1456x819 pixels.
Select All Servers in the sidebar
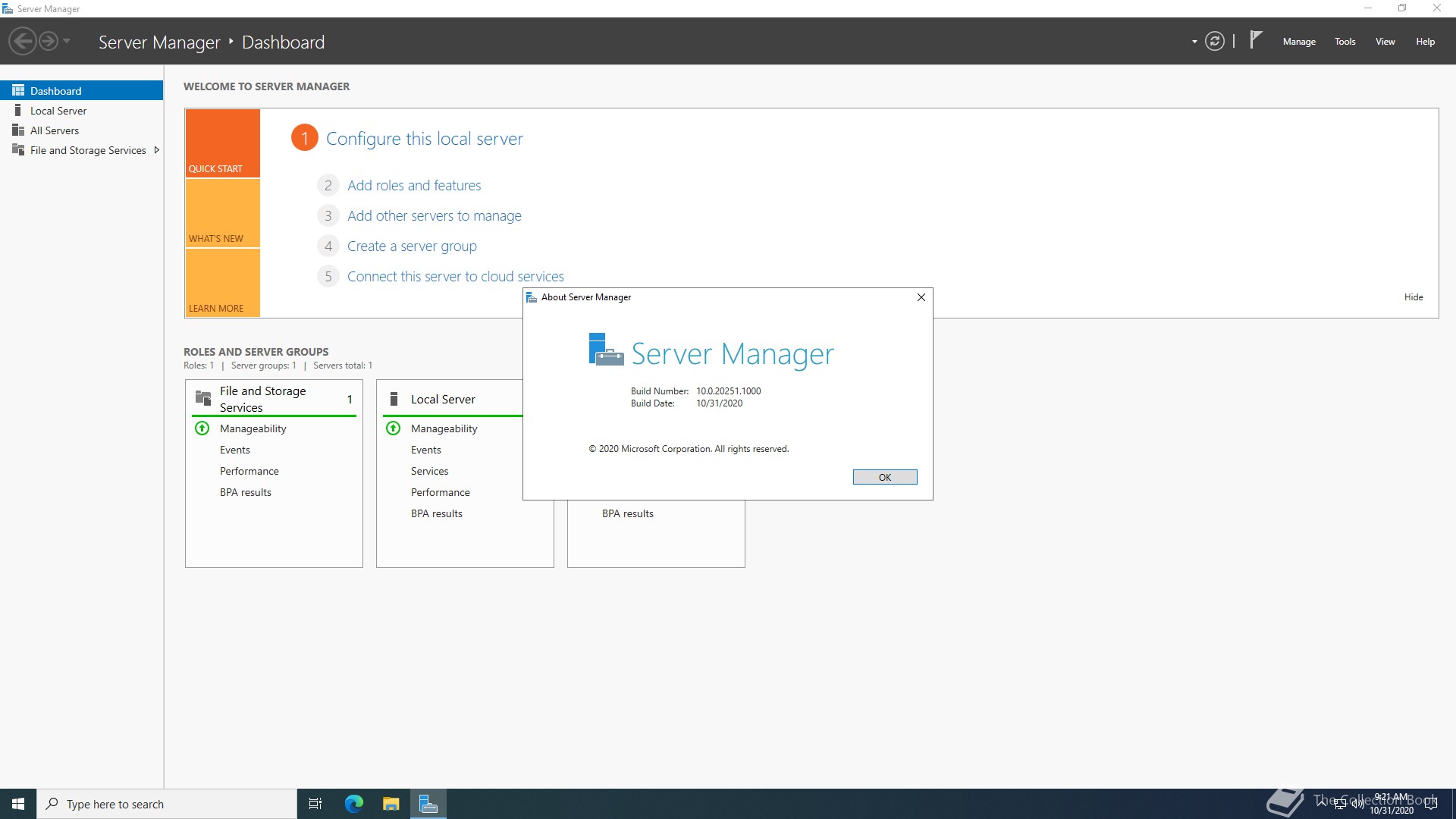coord(82,130)
